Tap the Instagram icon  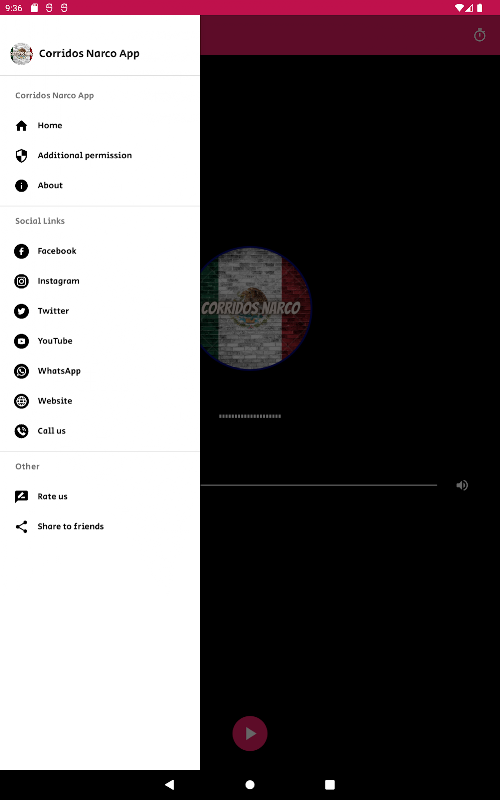pos(21,281)
